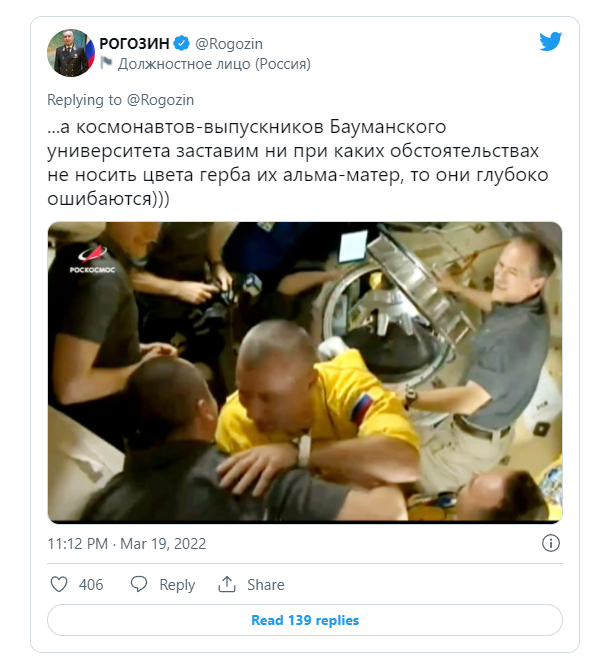Click the Должностное лицо (Россия) label
Viewport: 615px width, 665px height.
tap(214, 64)
